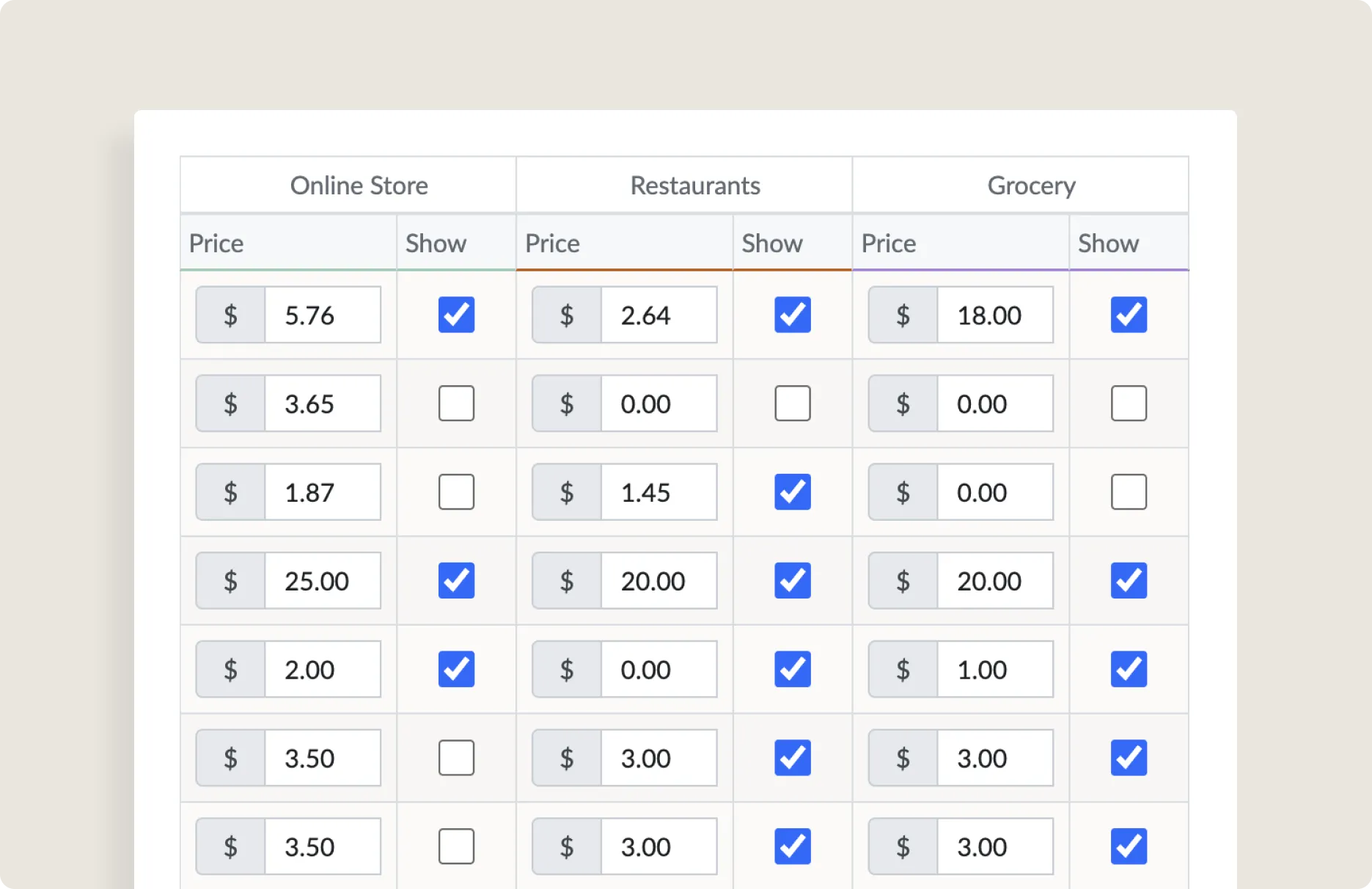Click the dollar sign next to 25.00
1372x889 pixels.
click(x=230, y=581)
